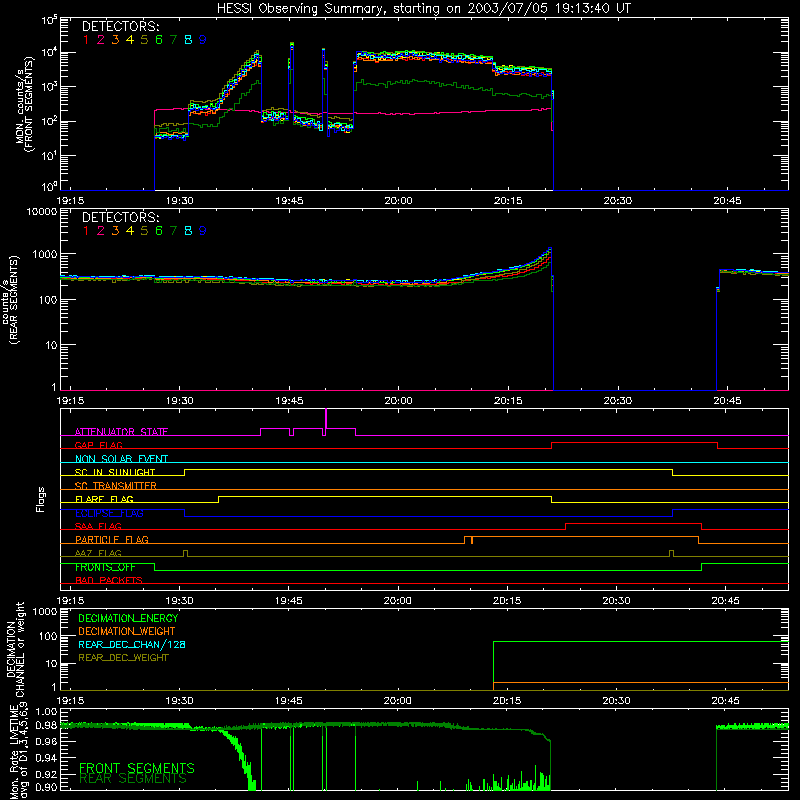The image size is (800, 800).
Task: Click '20:15' tick under the decimation plot
Action: tap(507, 701)
